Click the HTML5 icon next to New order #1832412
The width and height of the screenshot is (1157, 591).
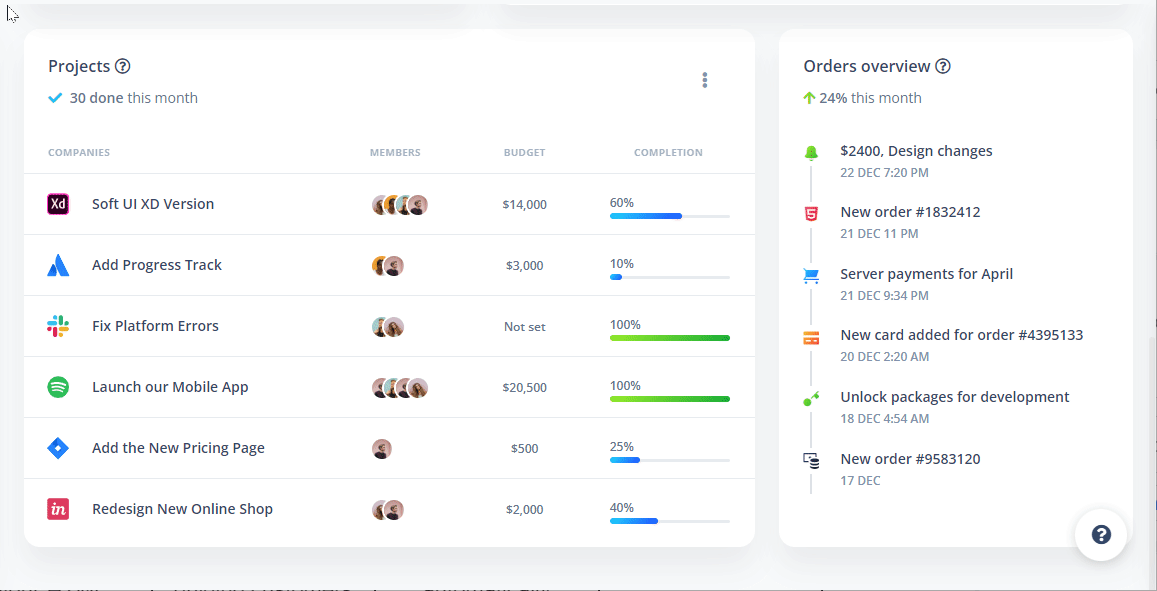coord(811,213)
